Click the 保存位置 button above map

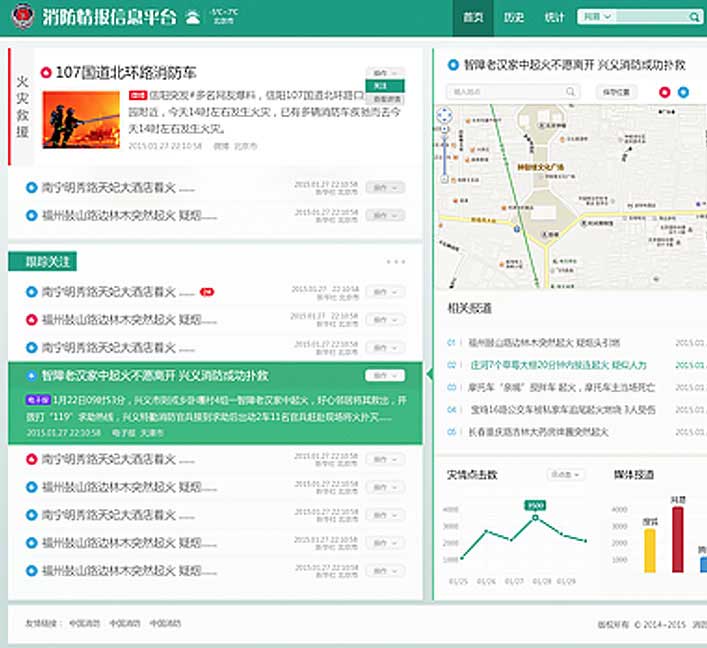[x=616, y=92]
